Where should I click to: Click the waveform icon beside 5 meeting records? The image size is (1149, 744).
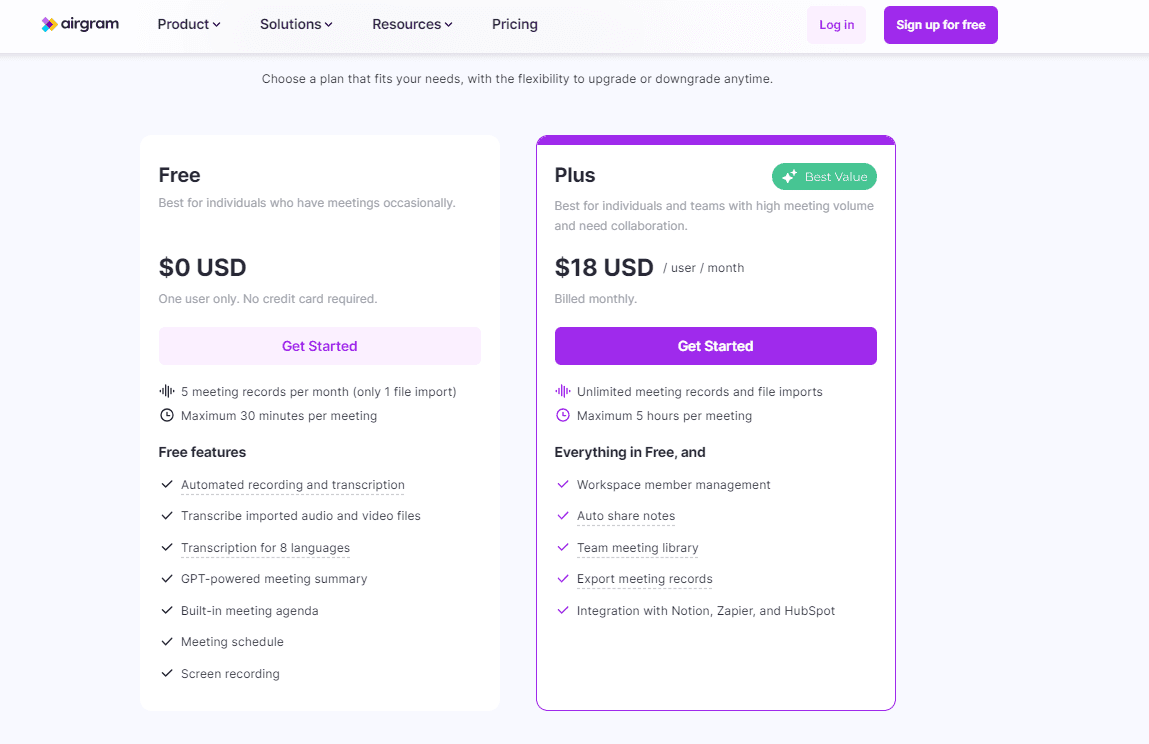tap(167, 391)
